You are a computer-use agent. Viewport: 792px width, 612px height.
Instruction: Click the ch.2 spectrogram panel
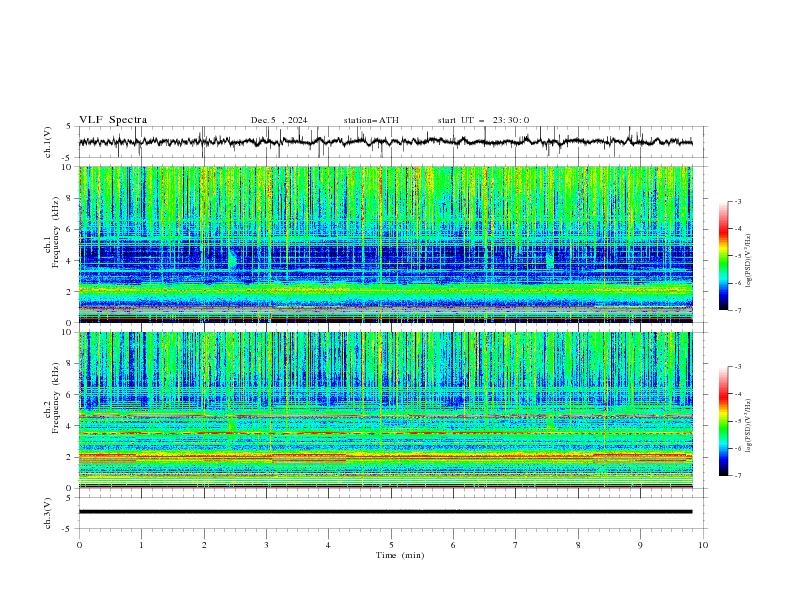click(x=385, y=410)
